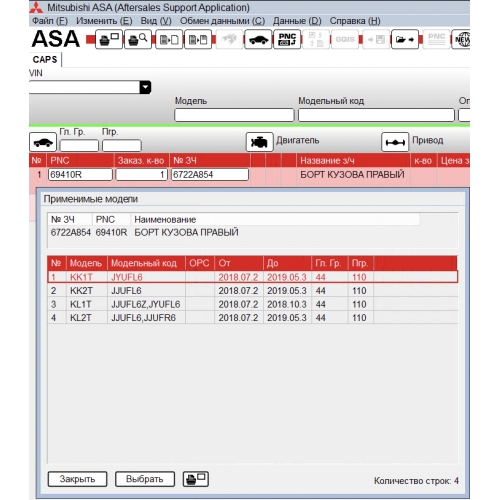Click the car silhouette toolbar icon

(x=258, y=39)
